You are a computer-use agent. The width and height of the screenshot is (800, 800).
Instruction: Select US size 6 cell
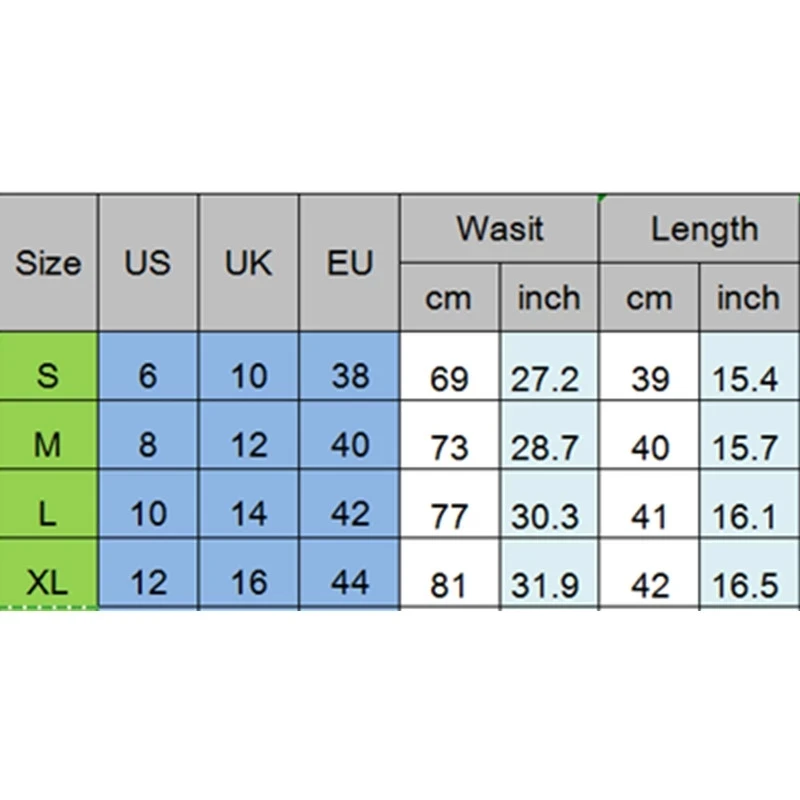pos(148,376)
